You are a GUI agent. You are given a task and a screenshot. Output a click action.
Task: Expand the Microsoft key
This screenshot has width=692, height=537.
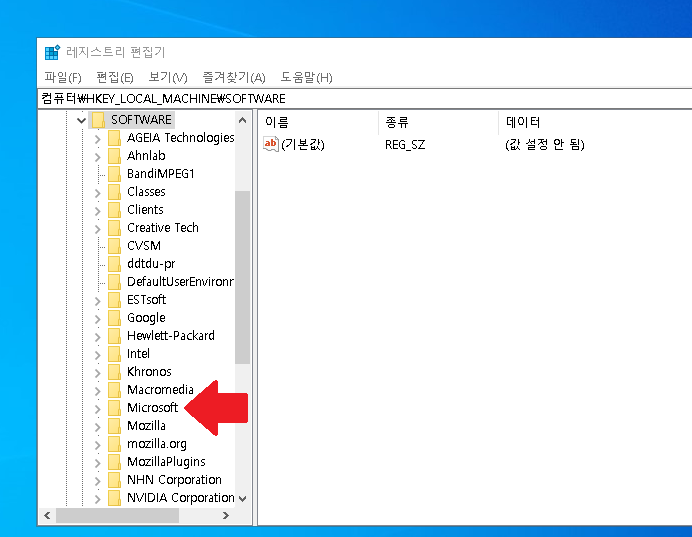point(98,409)
